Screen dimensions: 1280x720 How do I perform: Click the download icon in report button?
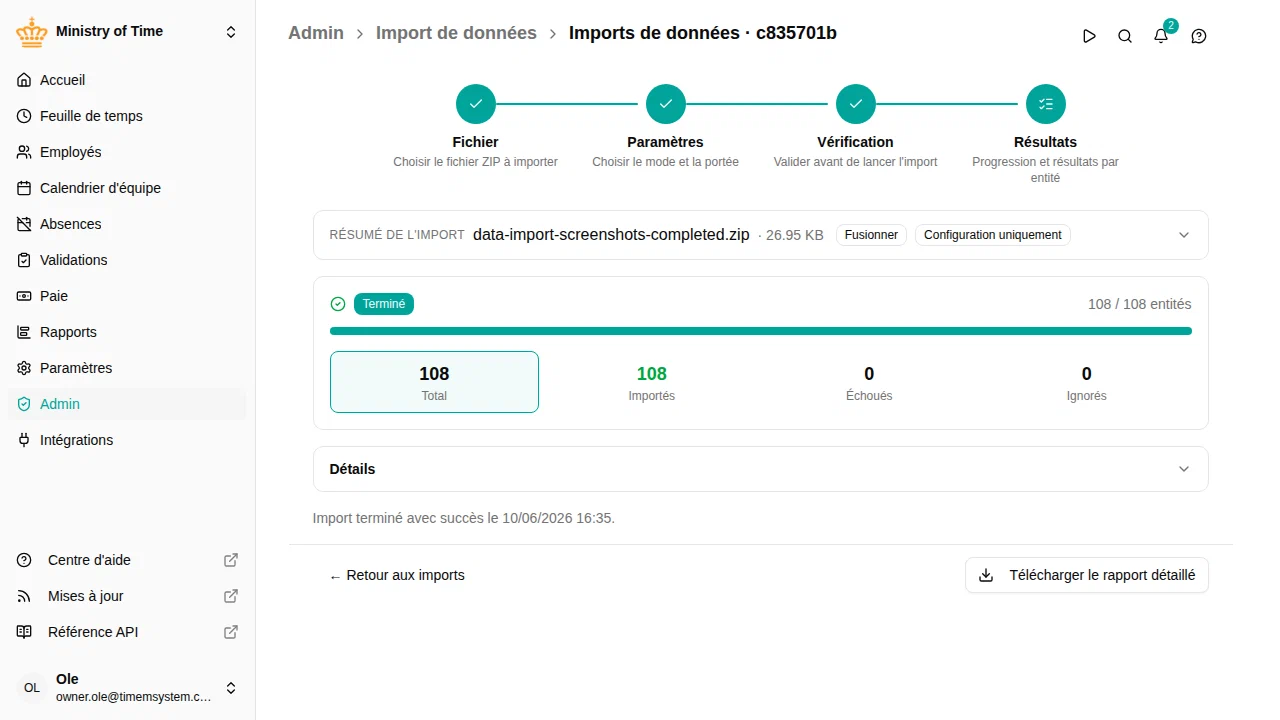(986, 575)
